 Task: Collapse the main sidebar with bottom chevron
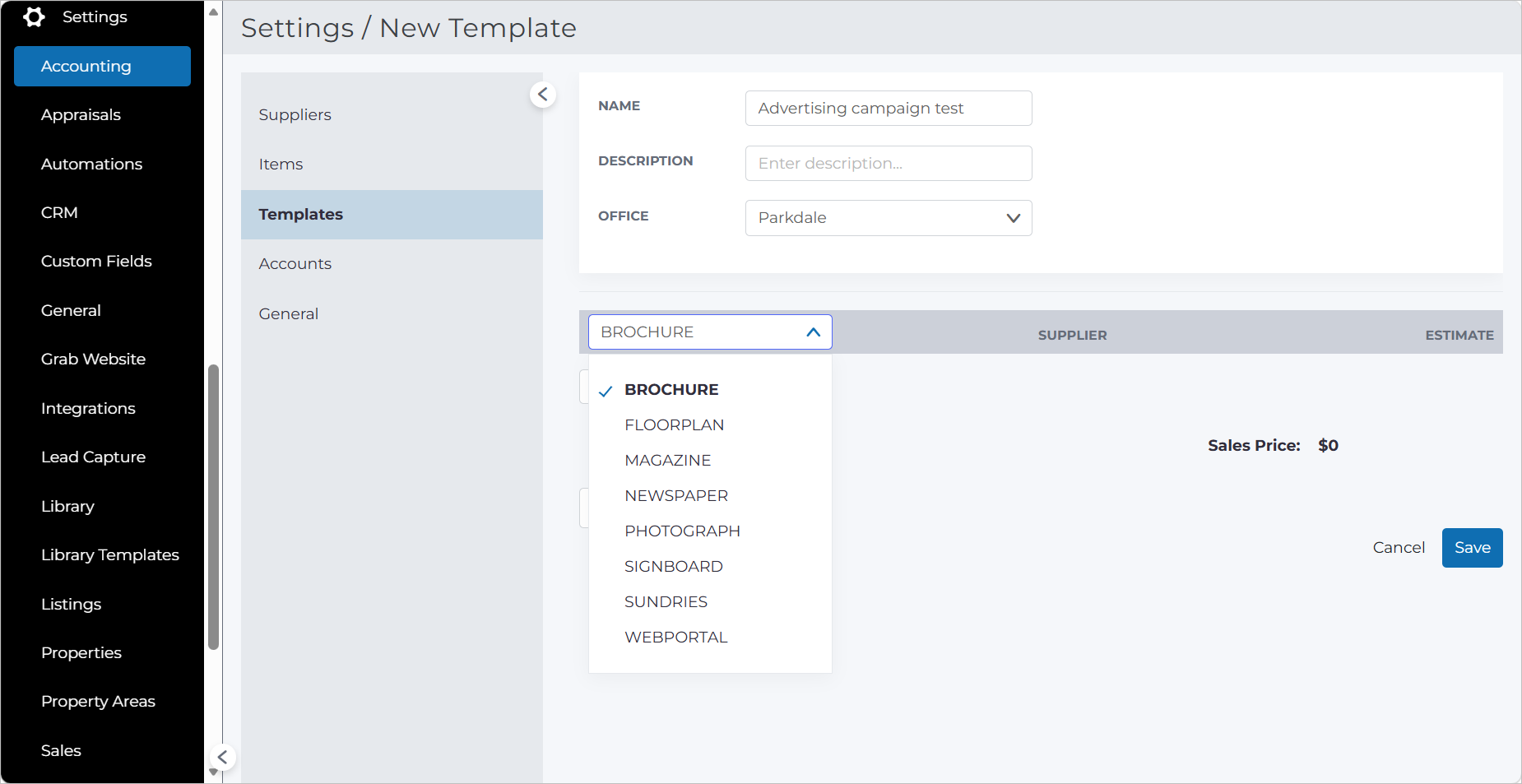(222, 757)
